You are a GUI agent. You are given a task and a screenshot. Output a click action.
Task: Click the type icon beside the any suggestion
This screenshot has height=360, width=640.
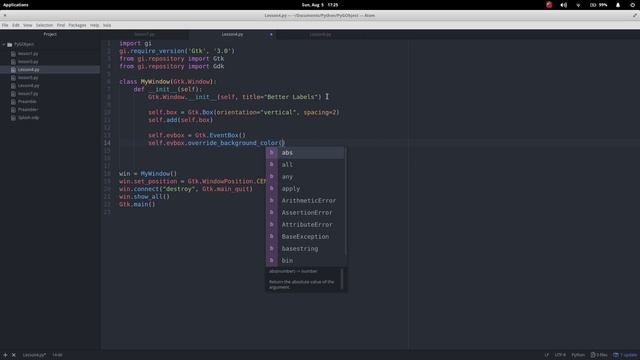coord(271,177)
